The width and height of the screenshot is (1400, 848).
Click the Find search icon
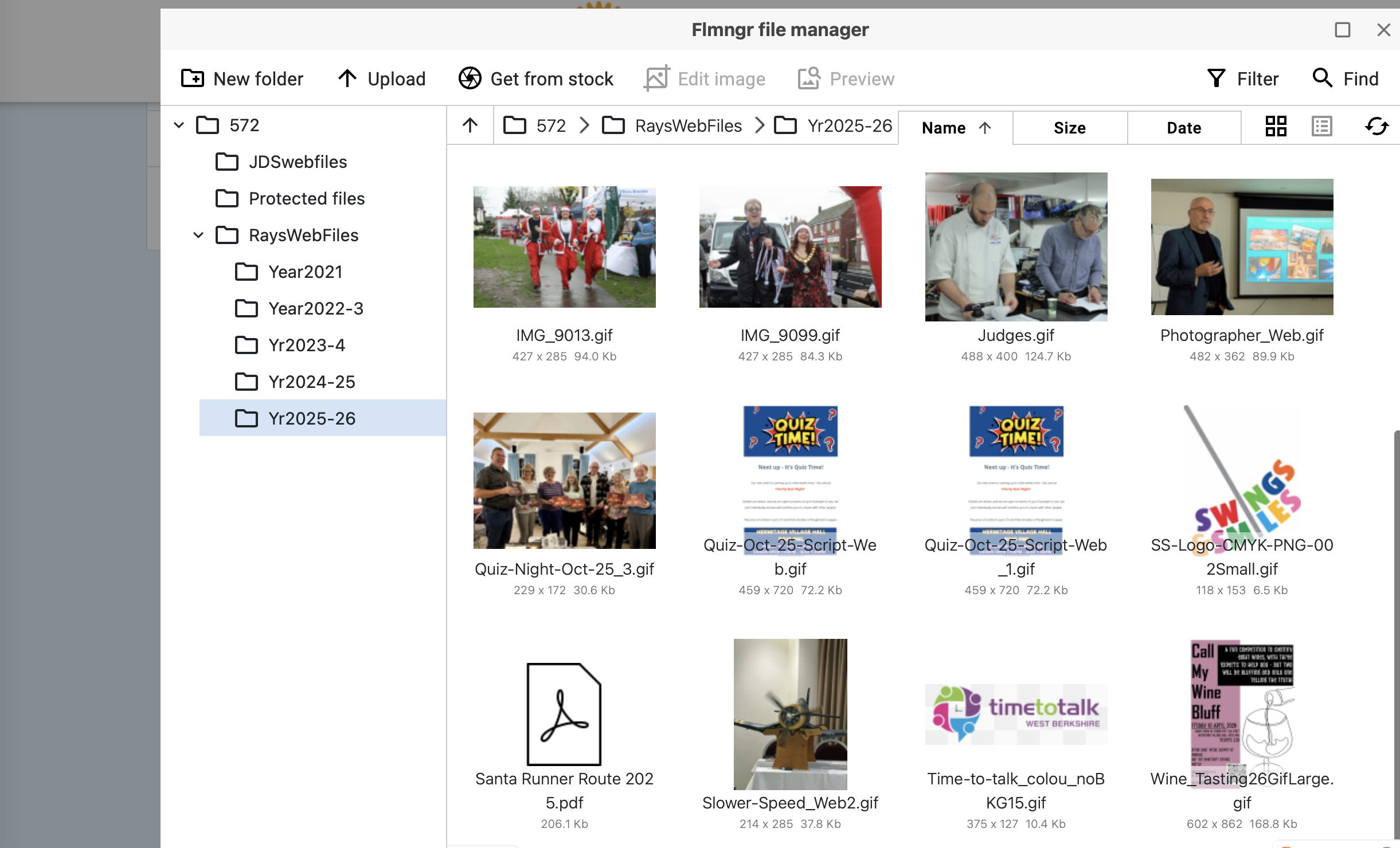(x=1322, y=78)
